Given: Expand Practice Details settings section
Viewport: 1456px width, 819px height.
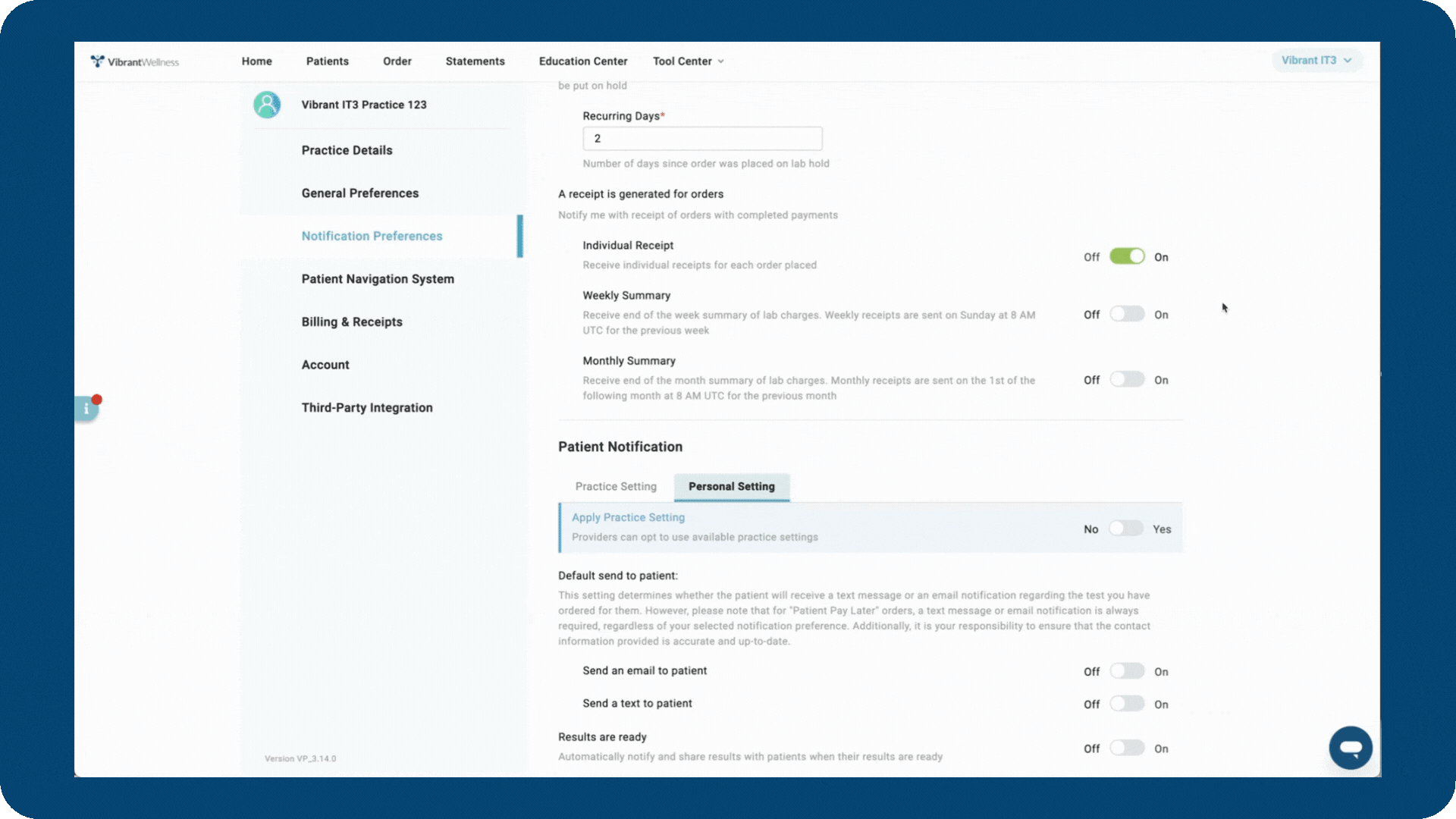Looking at the screenshot, I should pos(347,150).
